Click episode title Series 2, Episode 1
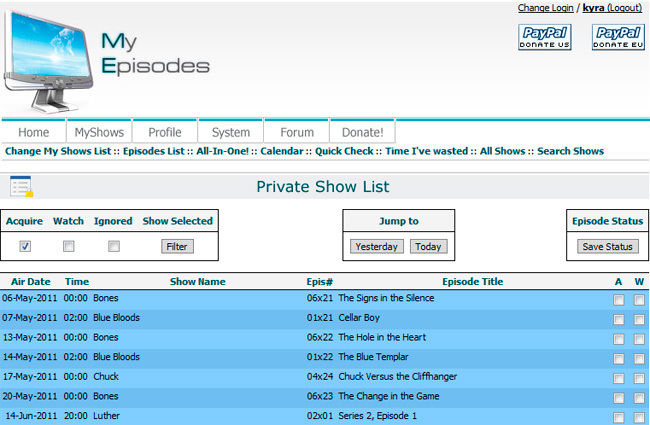Image resolution: width=650 pixels, height=425 pixels. click(x=378, y=415)
